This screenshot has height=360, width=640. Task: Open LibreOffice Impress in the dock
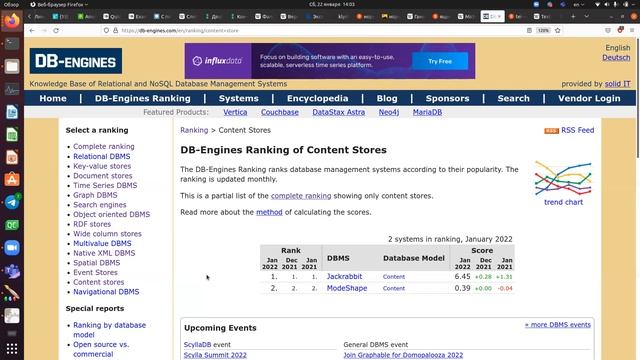pyautogui.click(x=12, y=157)
